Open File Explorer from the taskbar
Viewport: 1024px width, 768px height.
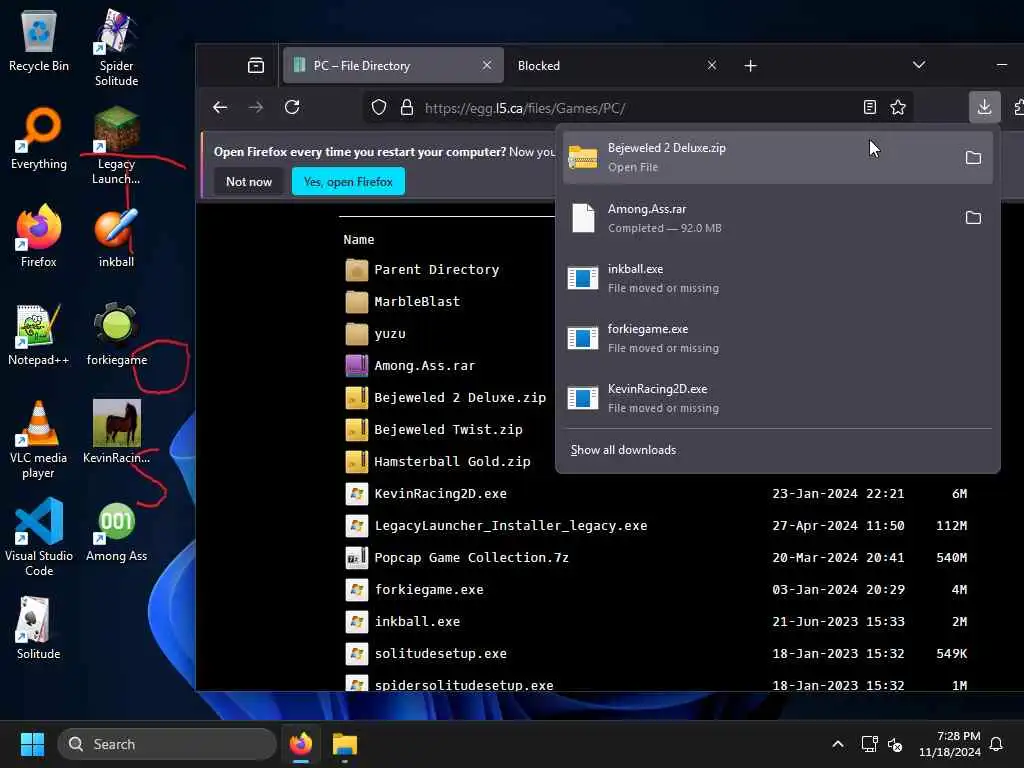[x=344, y=744]
